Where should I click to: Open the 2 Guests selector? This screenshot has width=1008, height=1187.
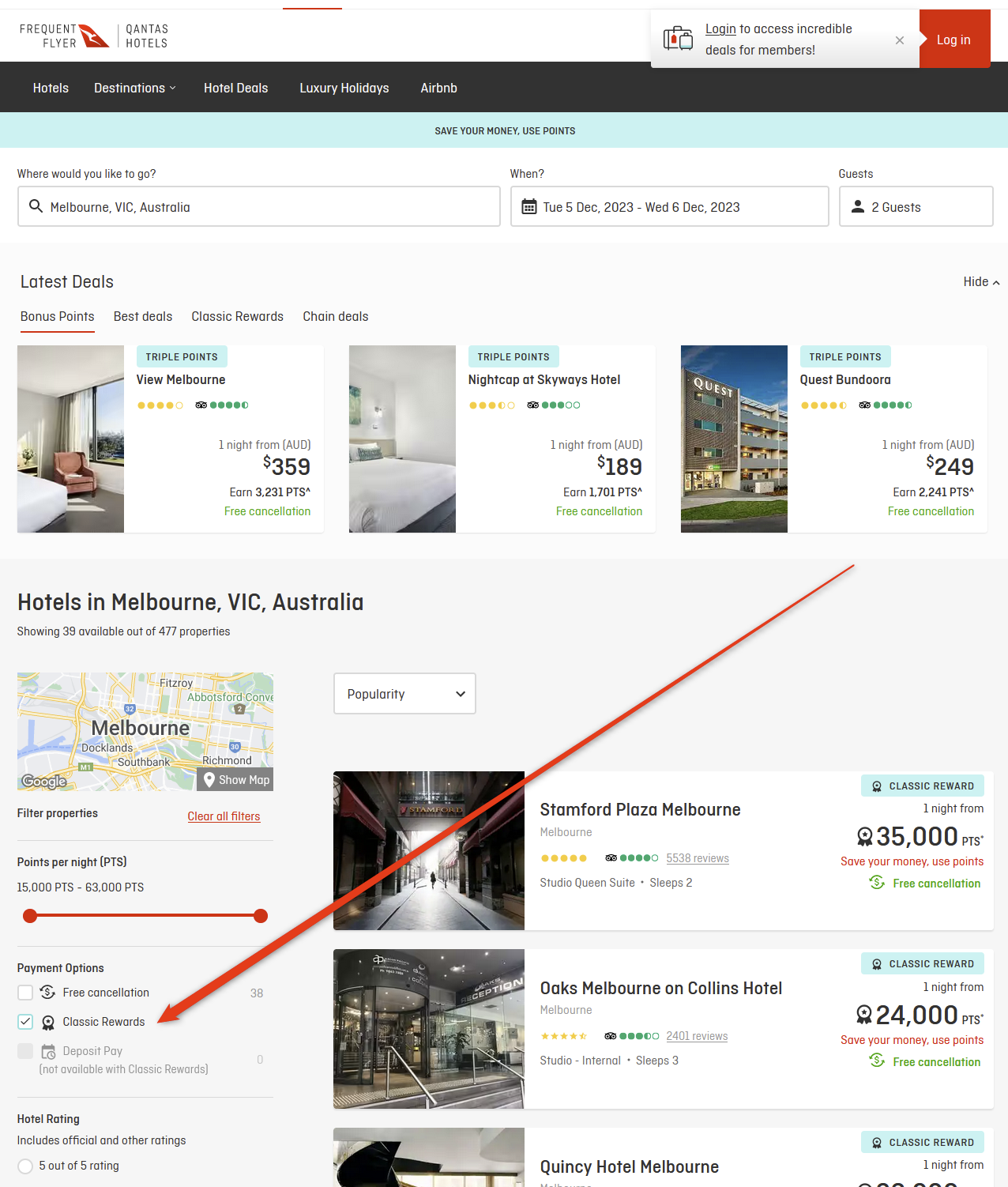coord(916,207)
